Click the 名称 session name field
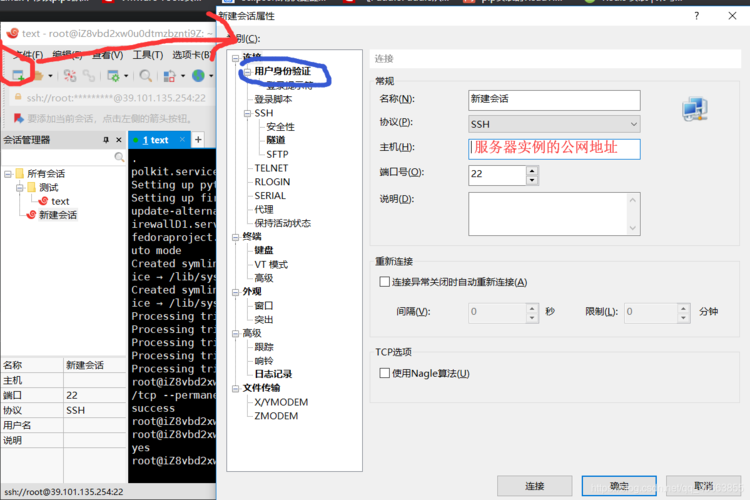750x500 pixels. 554,100
